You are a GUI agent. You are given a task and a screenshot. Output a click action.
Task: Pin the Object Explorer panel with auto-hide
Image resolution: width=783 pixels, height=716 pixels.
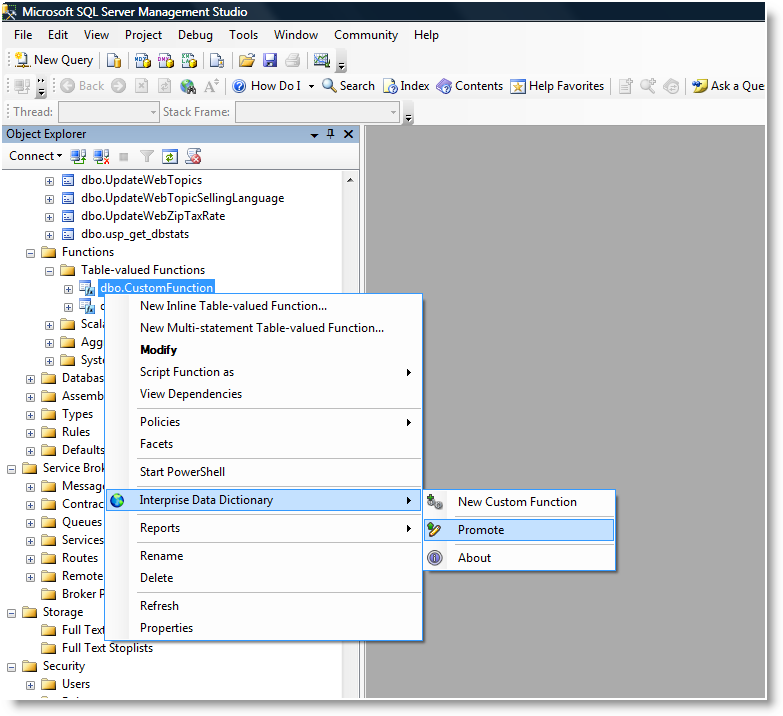(x=331, y=134)
